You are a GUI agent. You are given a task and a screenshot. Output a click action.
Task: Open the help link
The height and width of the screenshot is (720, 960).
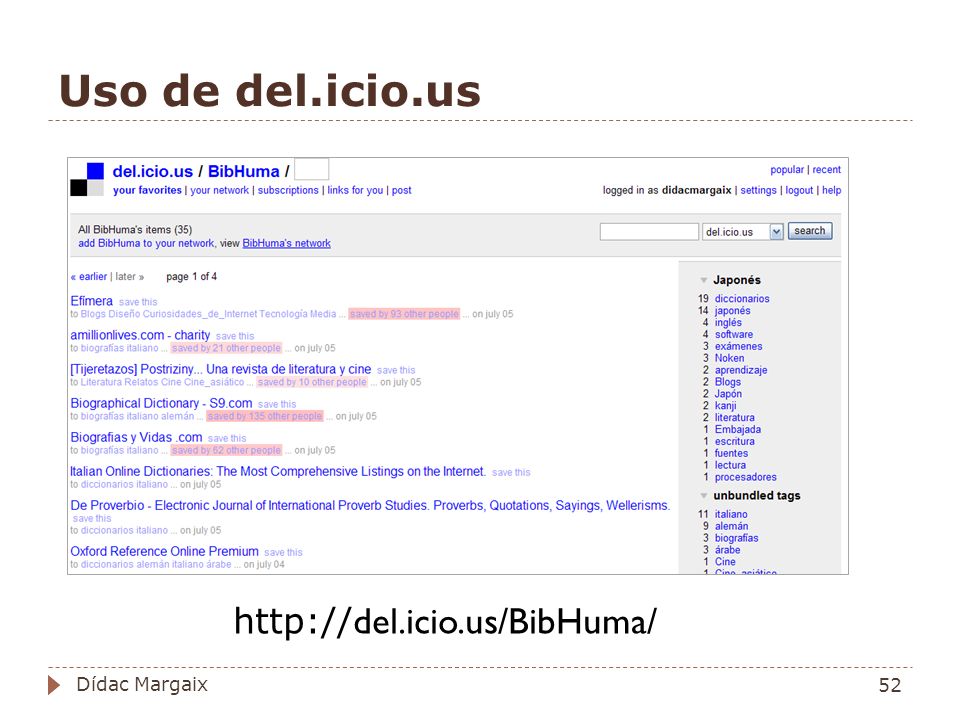pos(831,190)
